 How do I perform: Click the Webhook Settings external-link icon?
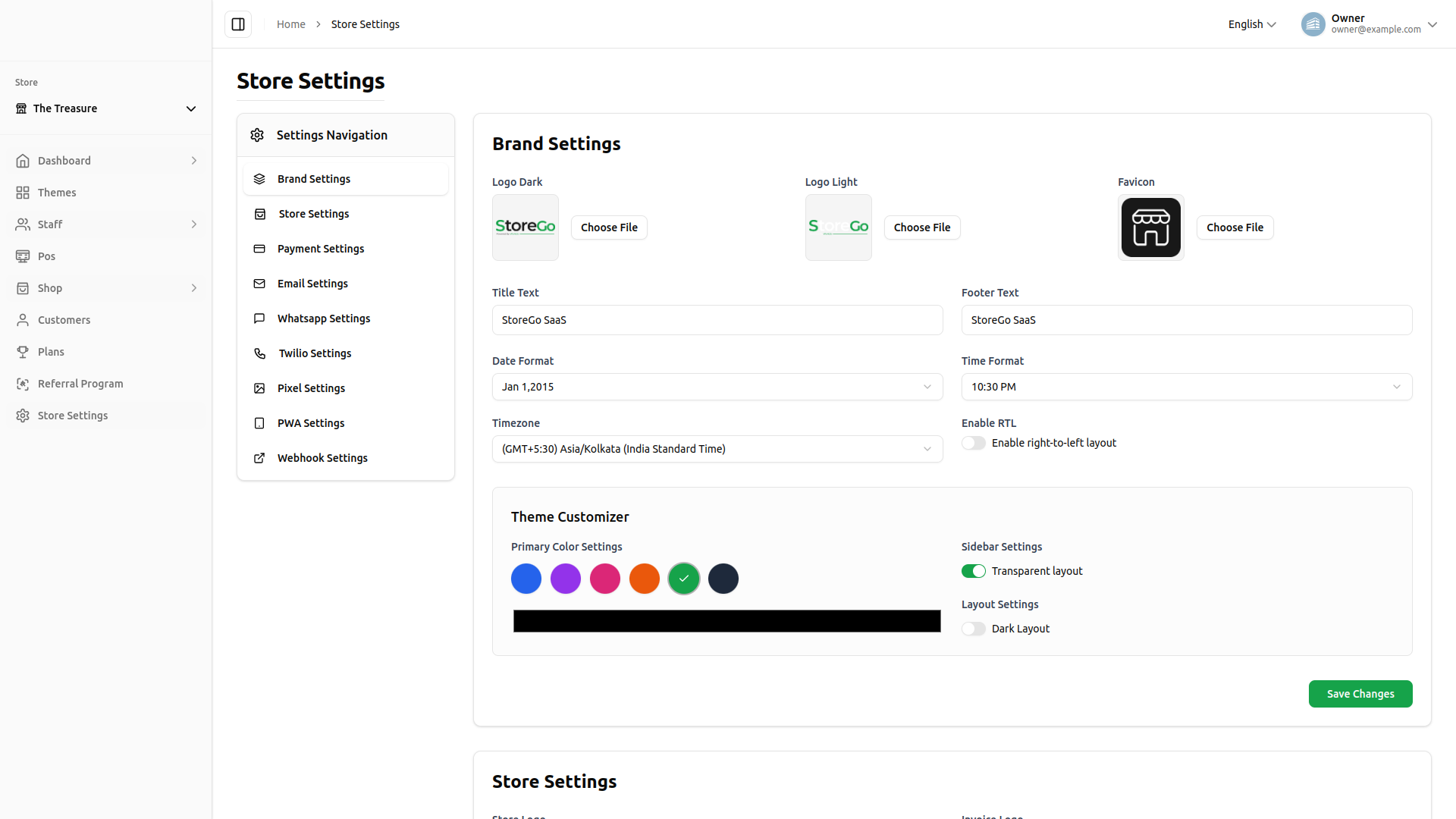pos(259,458)
